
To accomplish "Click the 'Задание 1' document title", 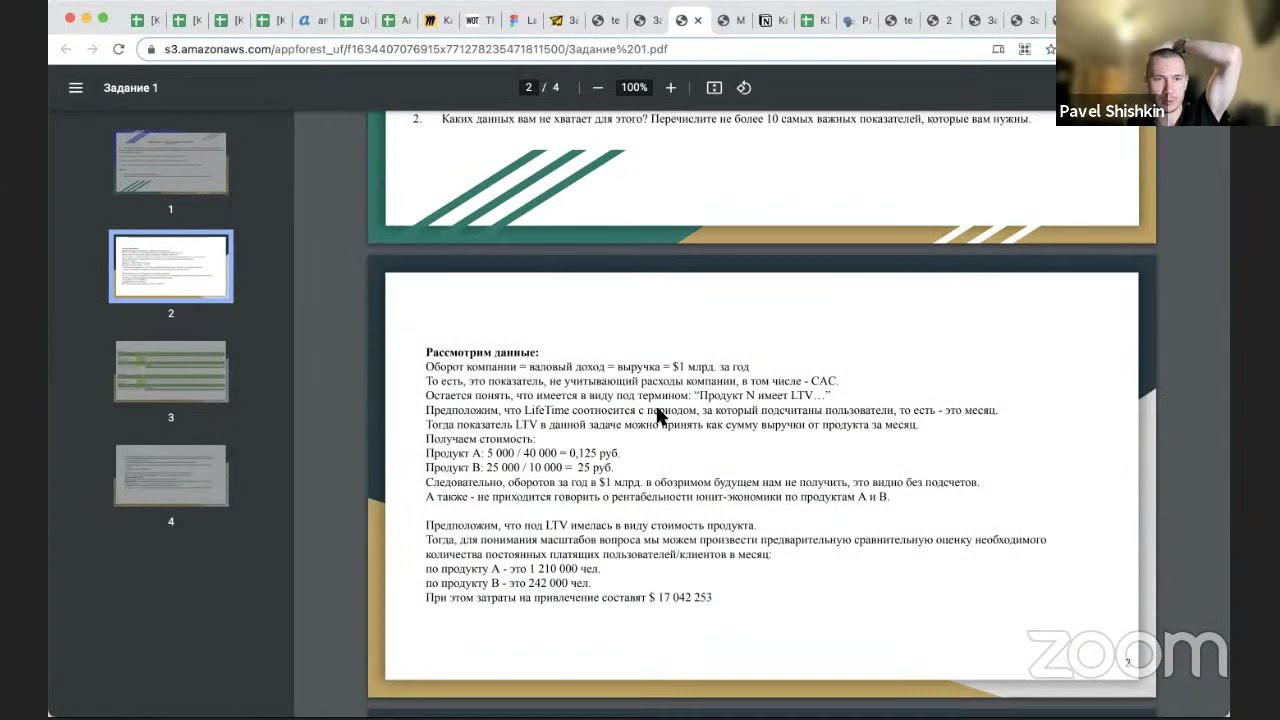I will 131,88.
